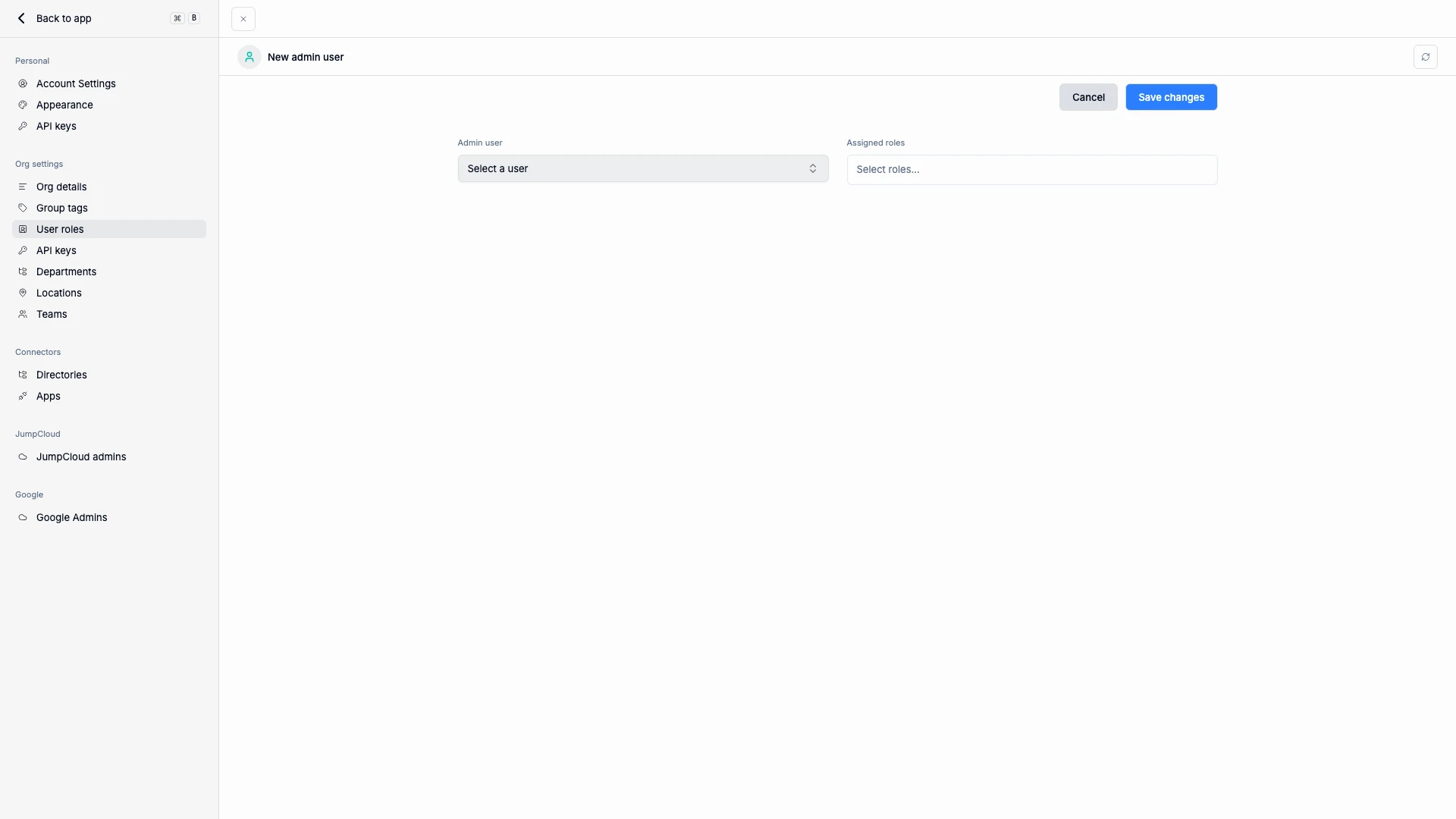This screenshot has height=819, width=1456.
Task: Open JumpCloud admins in the sidebar
Action: (81, 457)
